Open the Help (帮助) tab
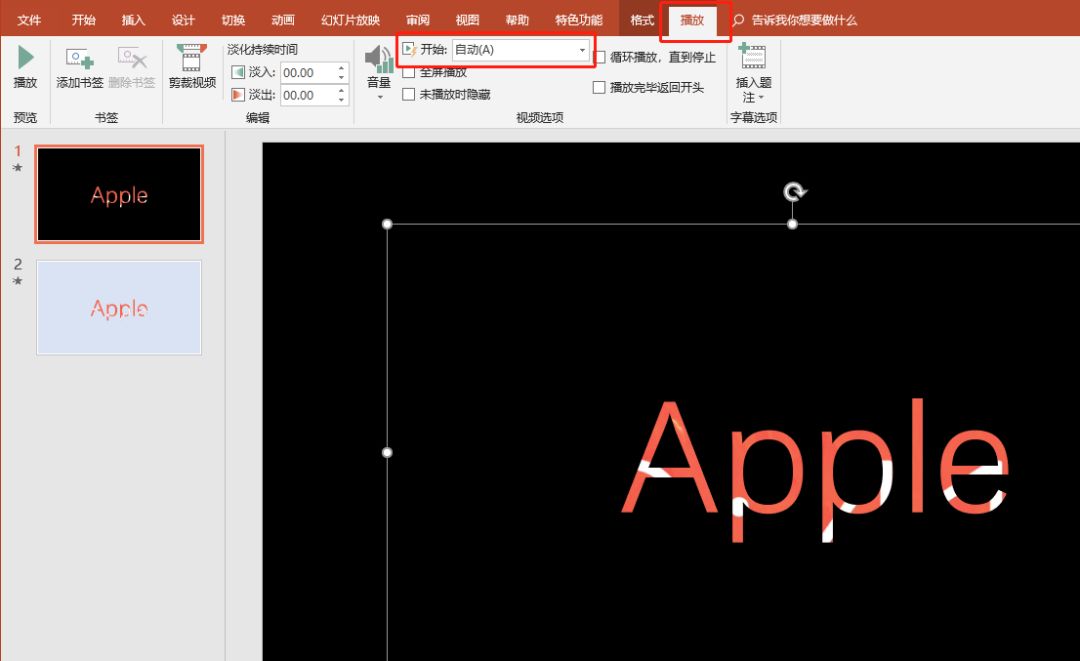Image resolution: width=1080 pixels, height=661 pixels. click(517, 20)
